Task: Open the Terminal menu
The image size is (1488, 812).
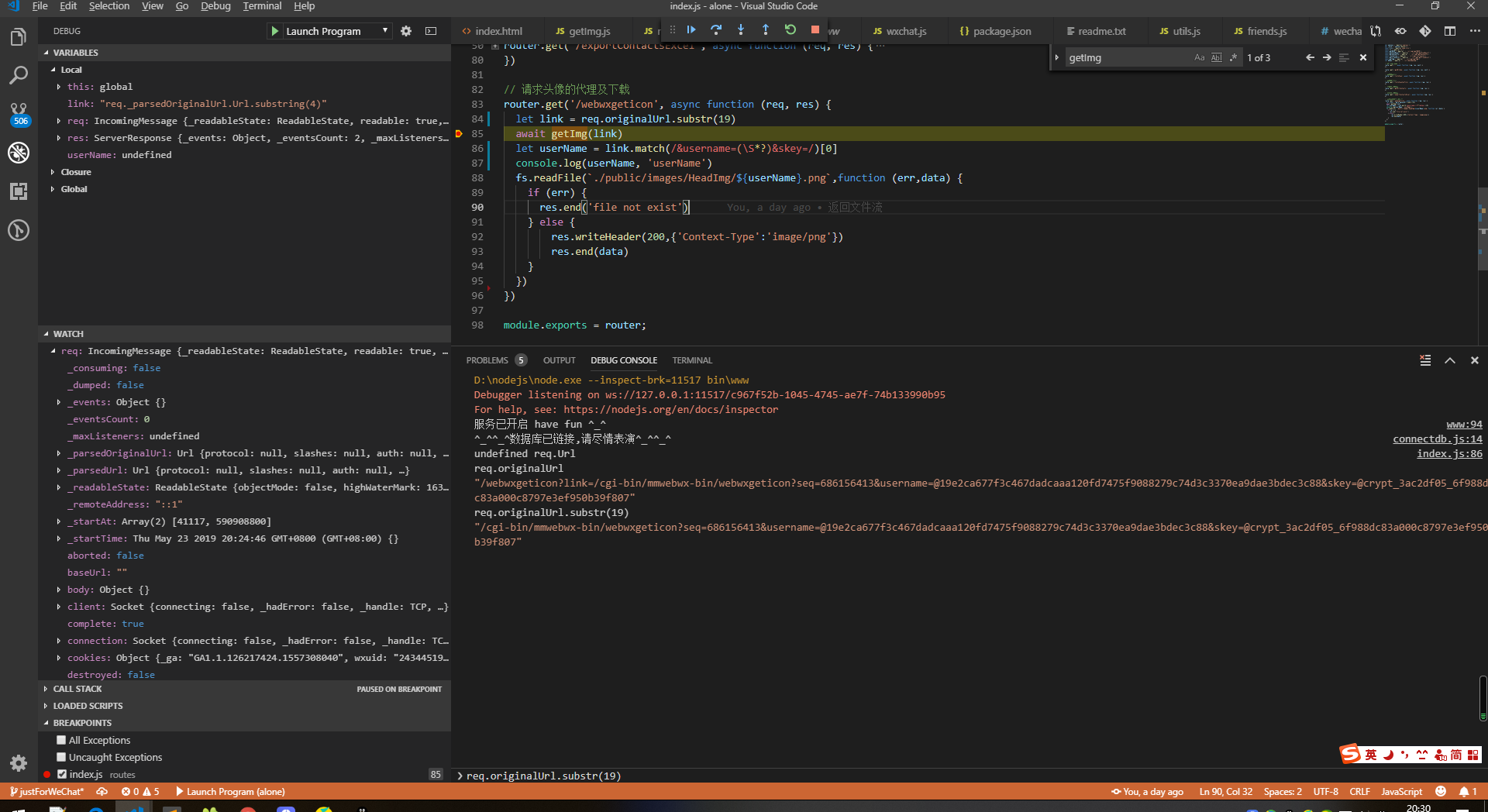Action: point(262,6)
